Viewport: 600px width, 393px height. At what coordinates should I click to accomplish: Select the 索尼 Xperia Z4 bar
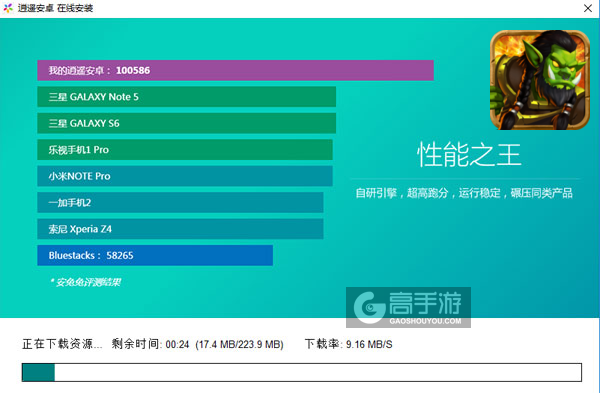[180, 229]
